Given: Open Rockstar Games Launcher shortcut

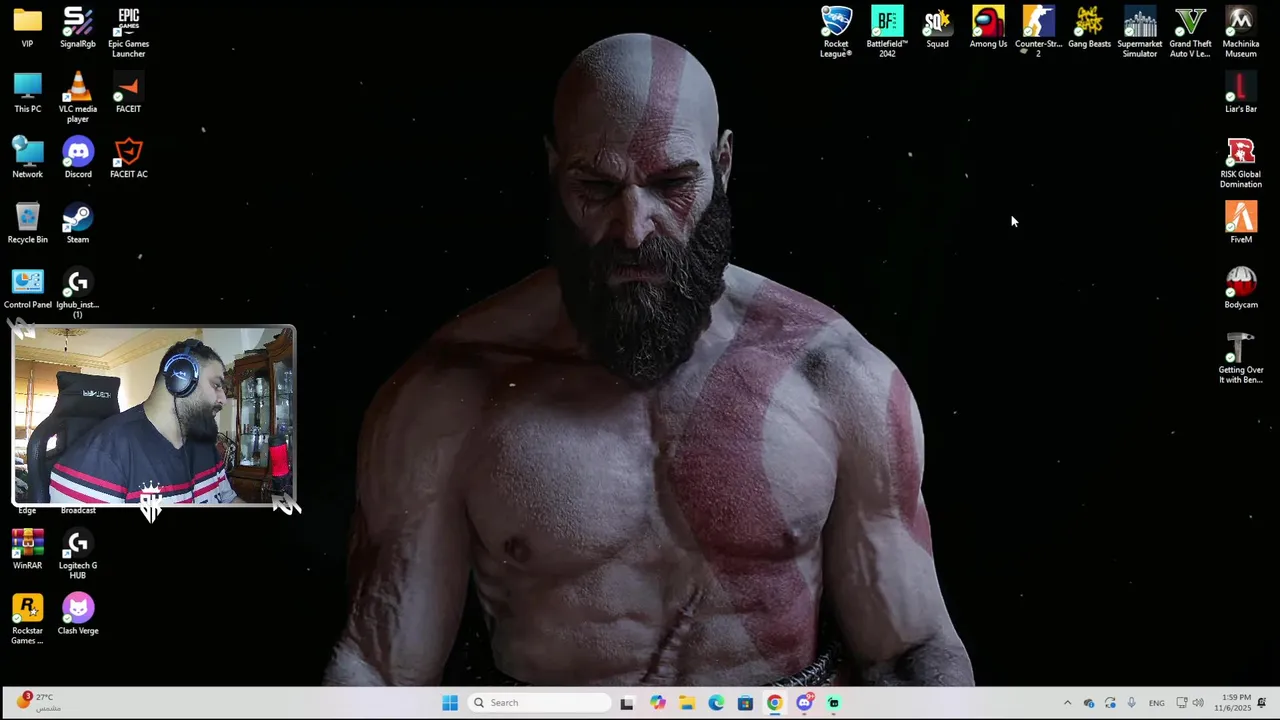Looking at the screenshot, I should [x=27, y=619].
